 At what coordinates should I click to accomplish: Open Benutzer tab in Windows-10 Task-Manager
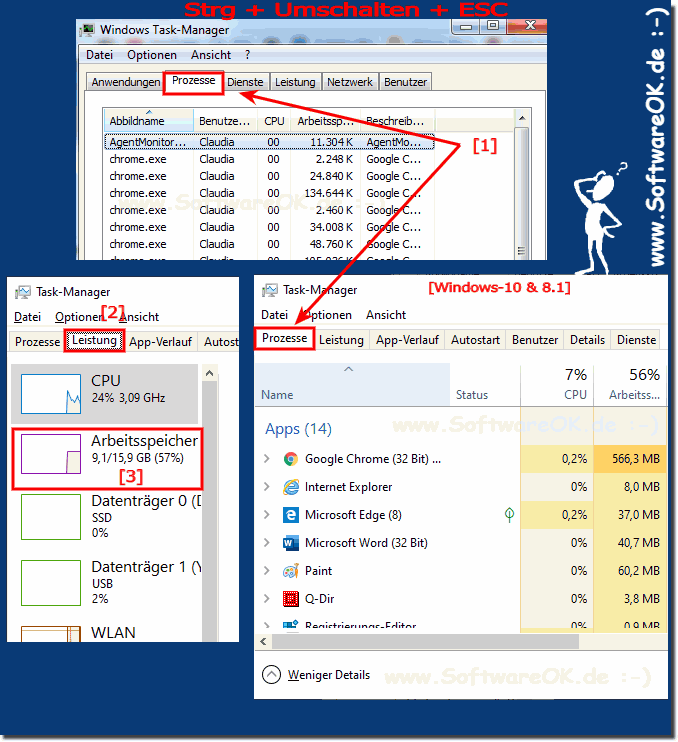[535, 340]
